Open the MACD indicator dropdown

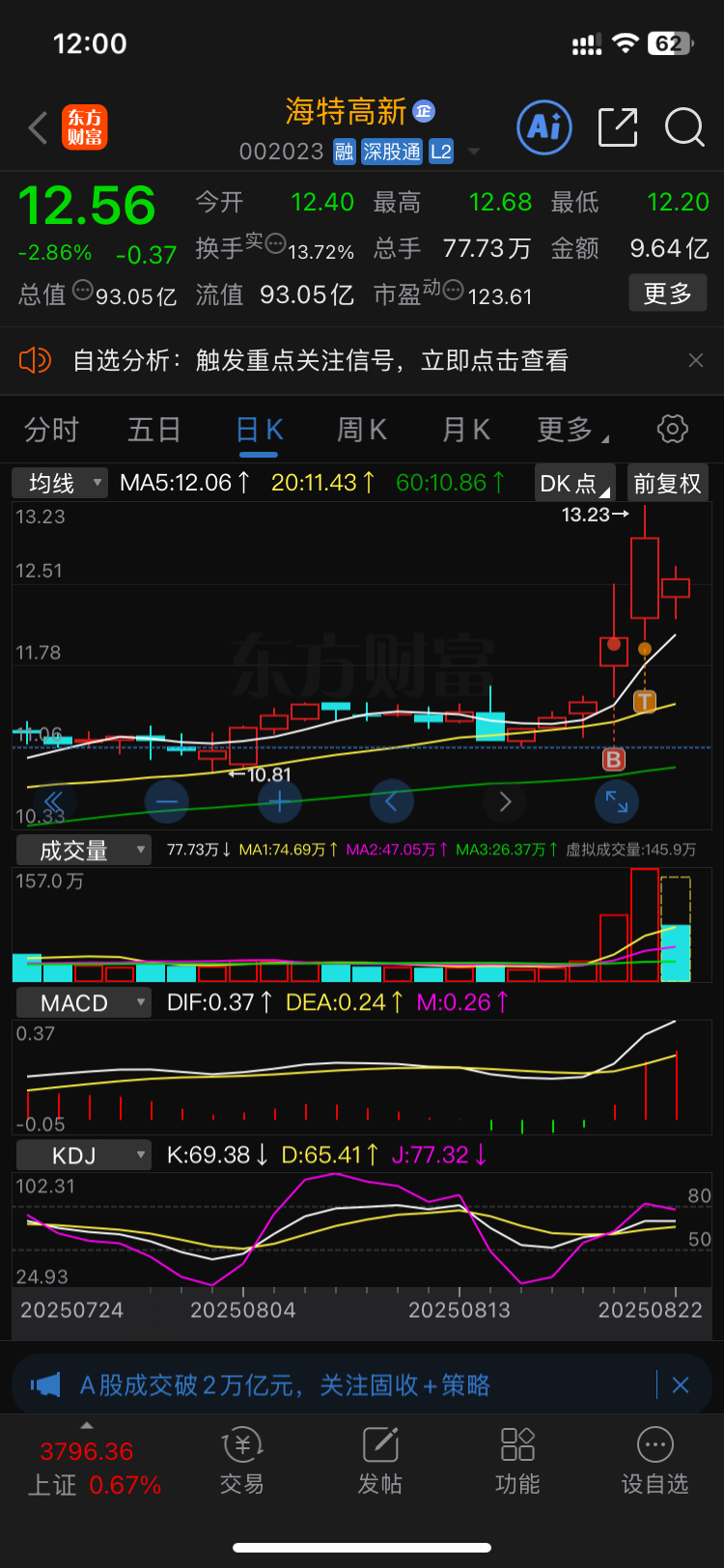coord(84,1002)
